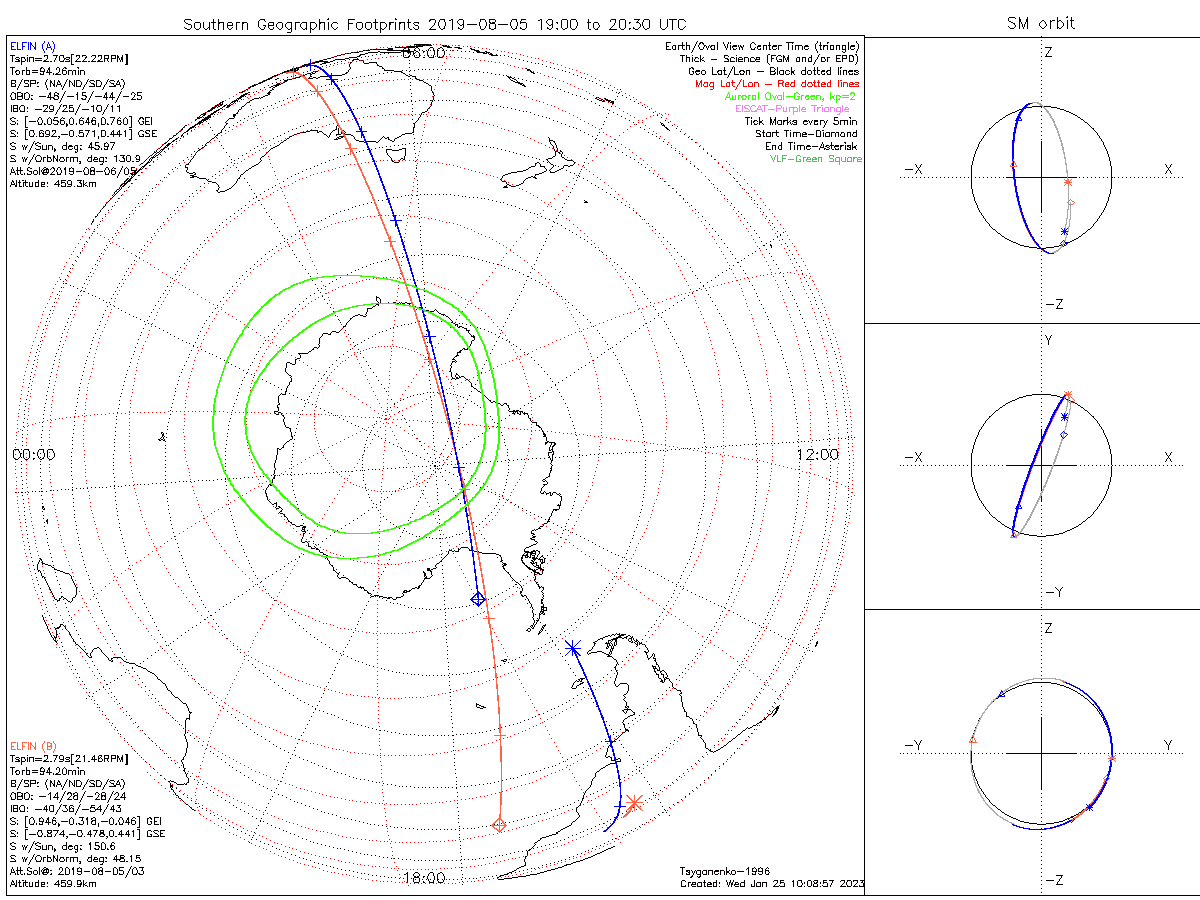
Task: Click the red asterisk end marker on the main map
Action: (x=633, y=802)
